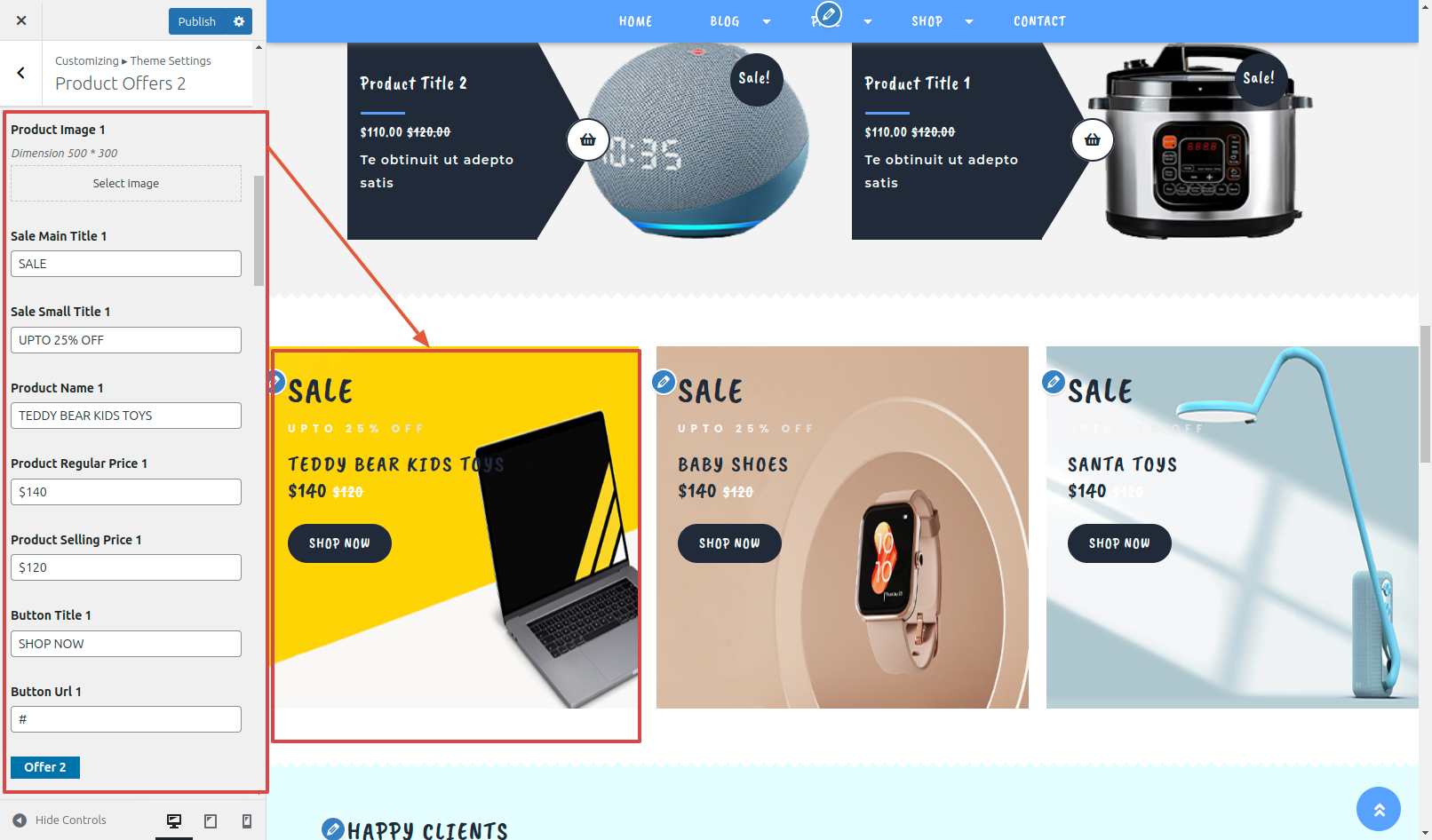
Task: Click the cart icon on Product Title 1
Action: 1093,139
